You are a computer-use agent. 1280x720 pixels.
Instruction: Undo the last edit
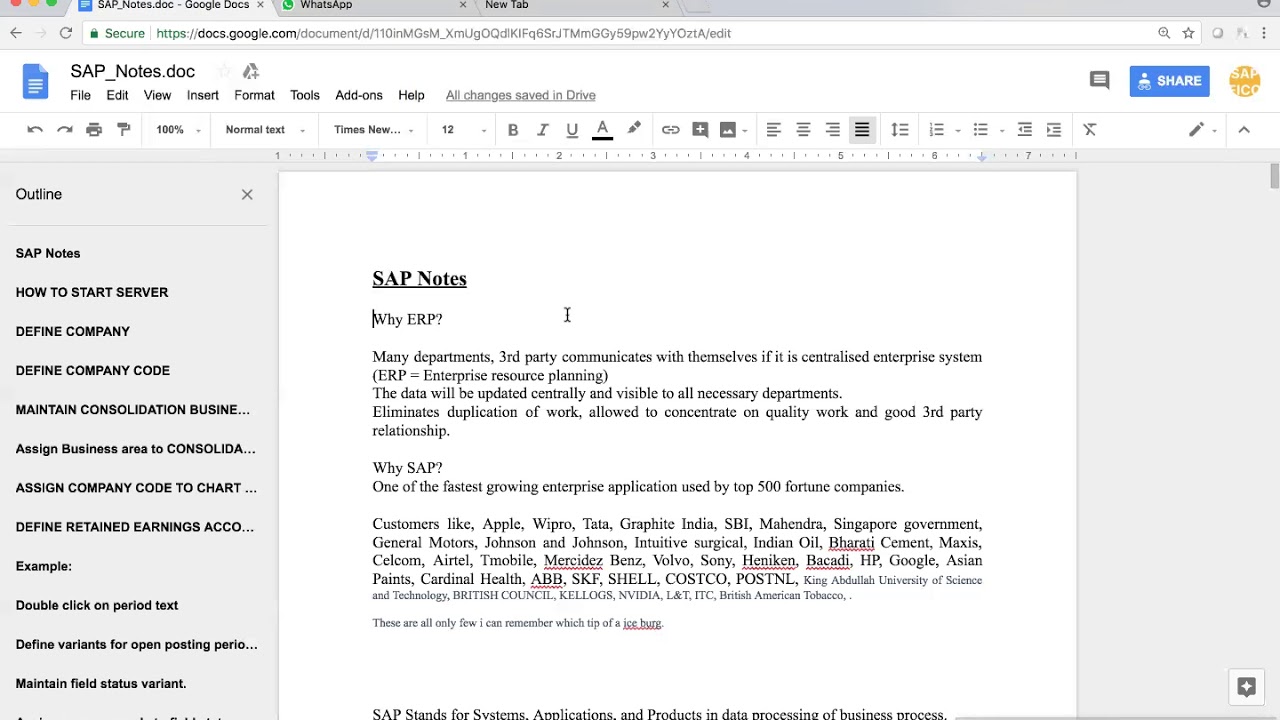click(35, 129)
